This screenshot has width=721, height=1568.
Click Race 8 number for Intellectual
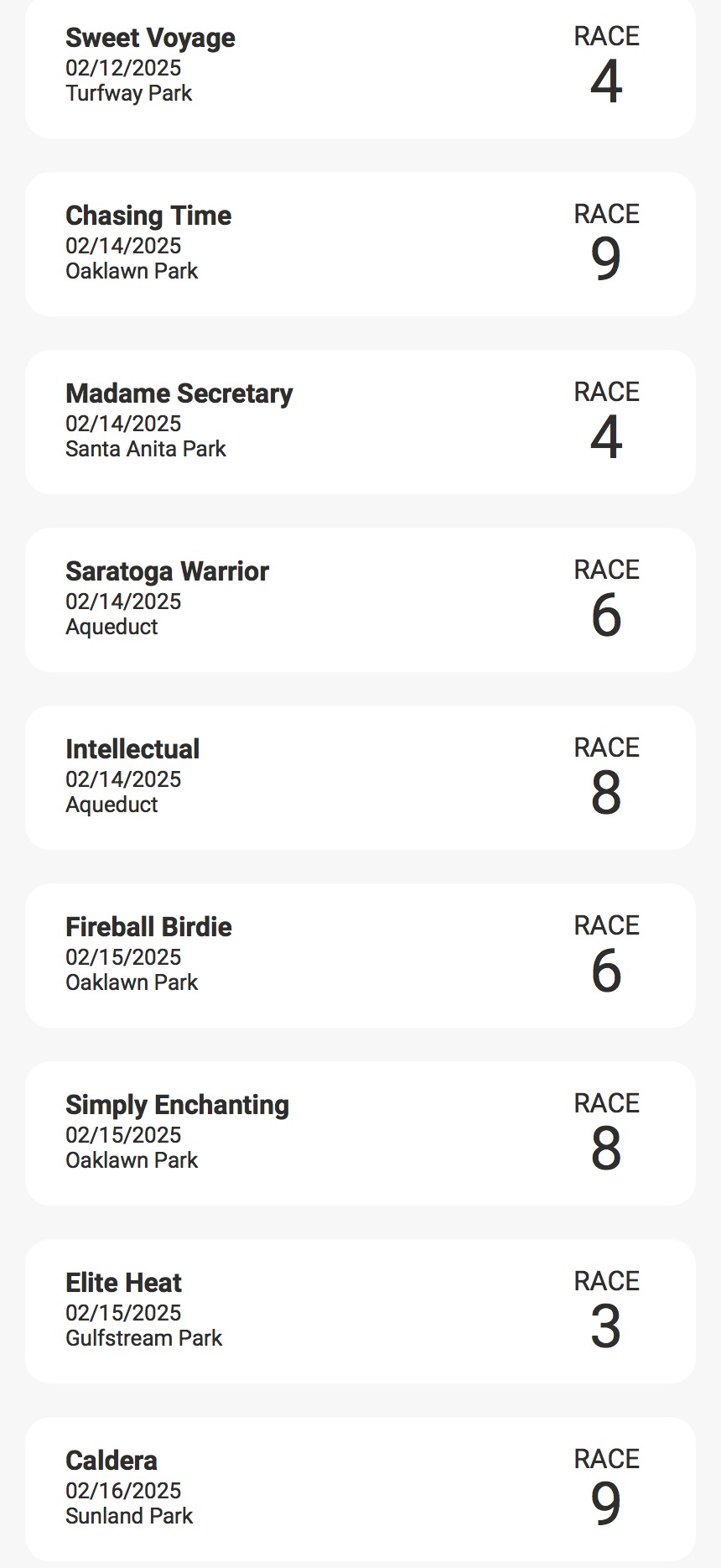pos(606,794)
